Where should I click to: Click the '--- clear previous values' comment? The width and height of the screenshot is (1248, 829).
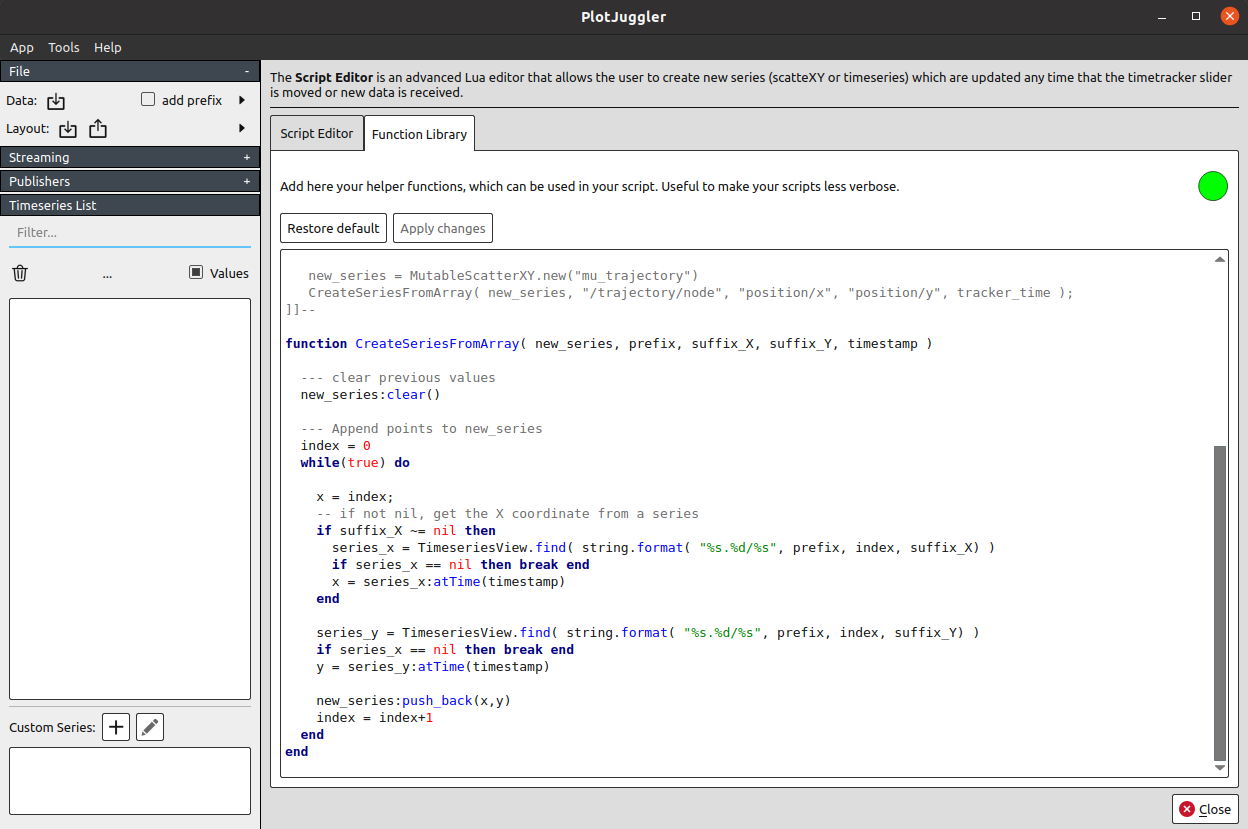pos(398,377)
